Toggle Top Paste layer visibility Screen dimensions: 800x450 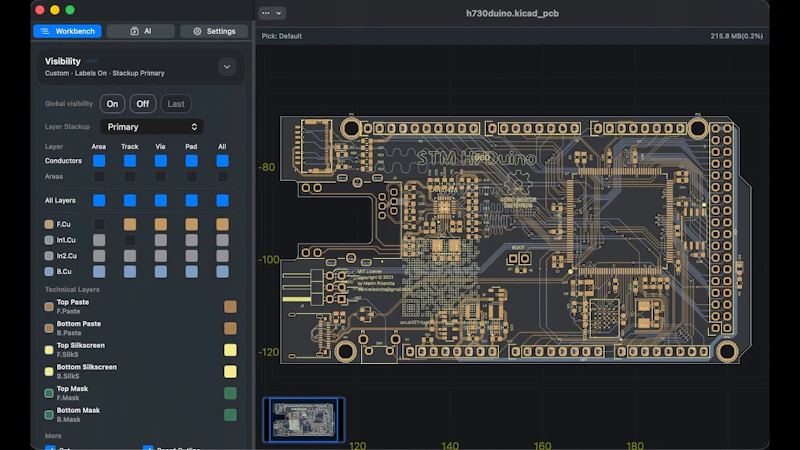coord(230,307)
